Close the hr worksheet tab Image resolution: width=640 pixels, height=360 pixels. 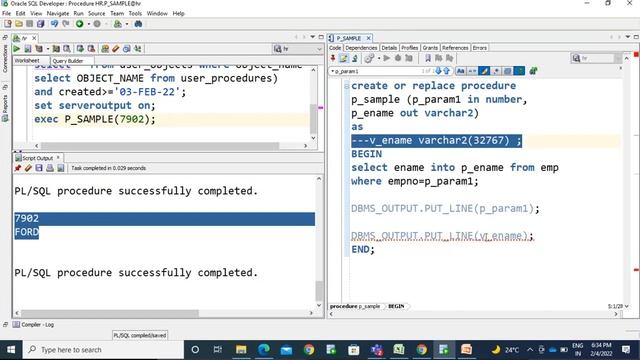(x=34, y=38)
